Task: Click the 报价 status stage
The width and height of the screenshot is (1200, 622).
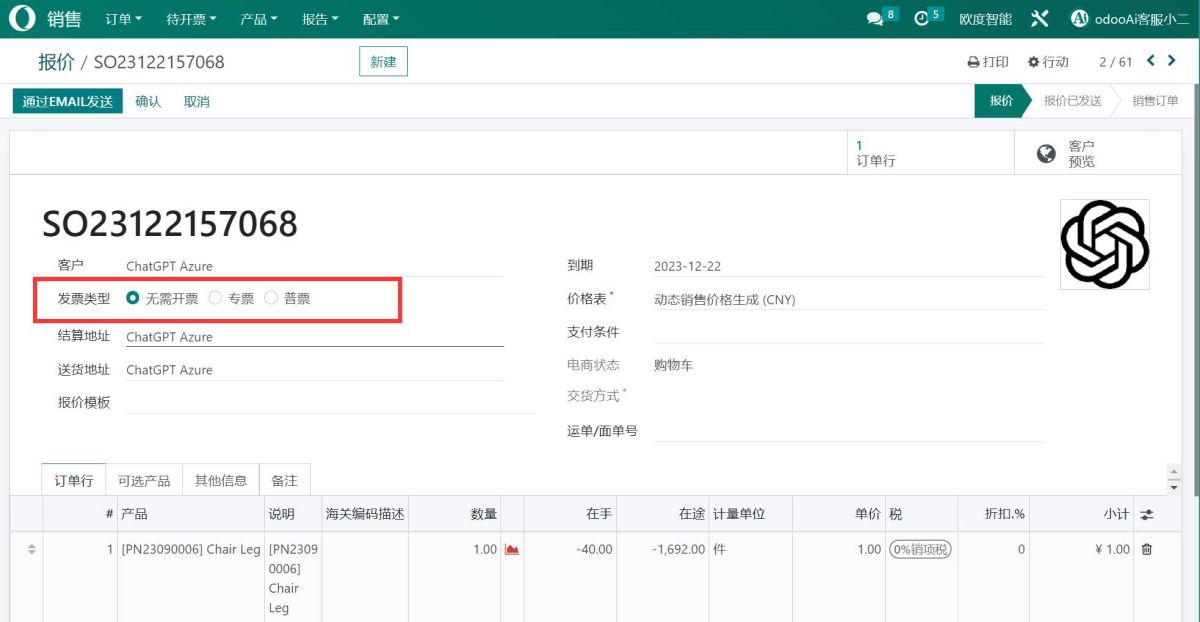Action: tap(1001, 101)
